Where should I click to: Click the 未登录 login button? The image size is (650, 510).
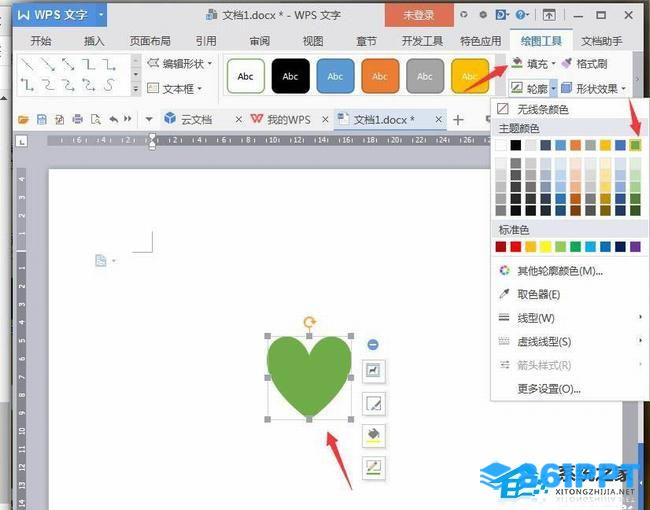coord(419,15)
